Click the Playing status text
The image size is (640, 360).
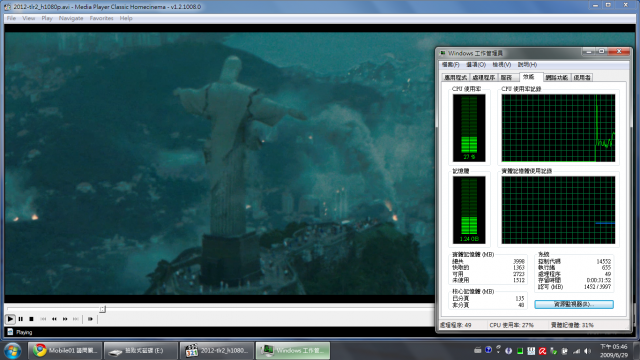[24, 332]
